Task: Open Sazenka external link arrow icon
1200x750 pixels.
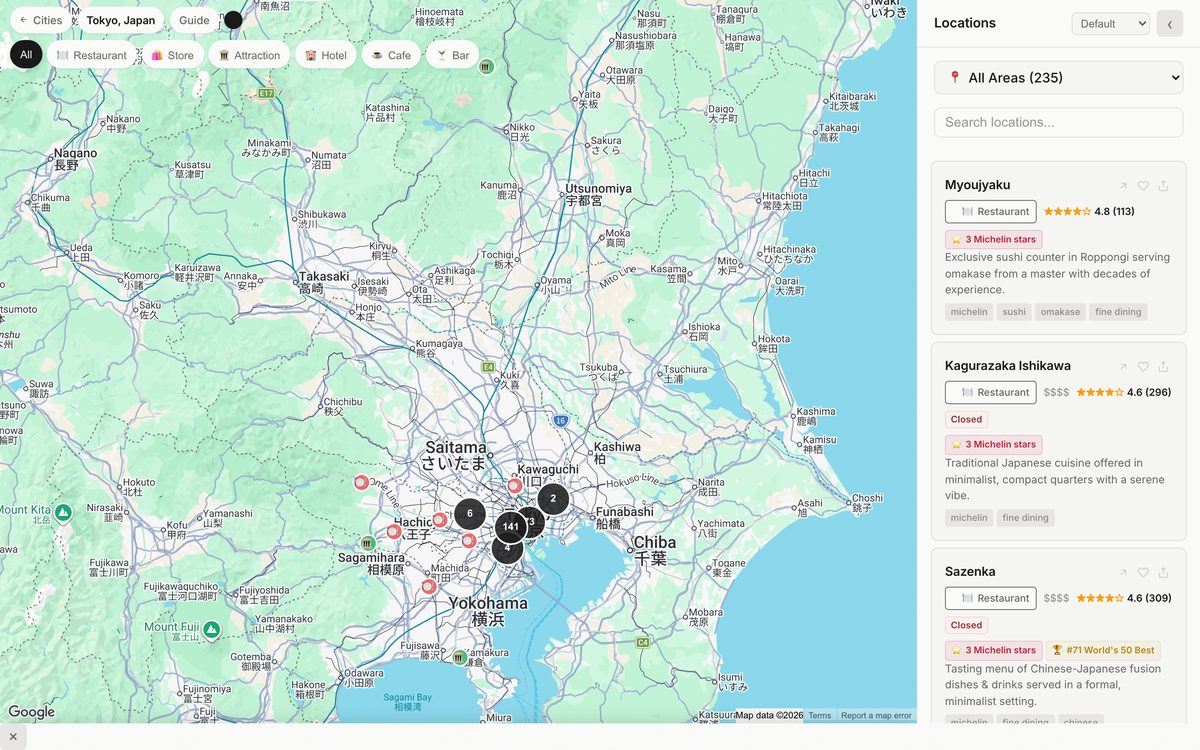Action: pyautogui.click(x=1123, y=572)
